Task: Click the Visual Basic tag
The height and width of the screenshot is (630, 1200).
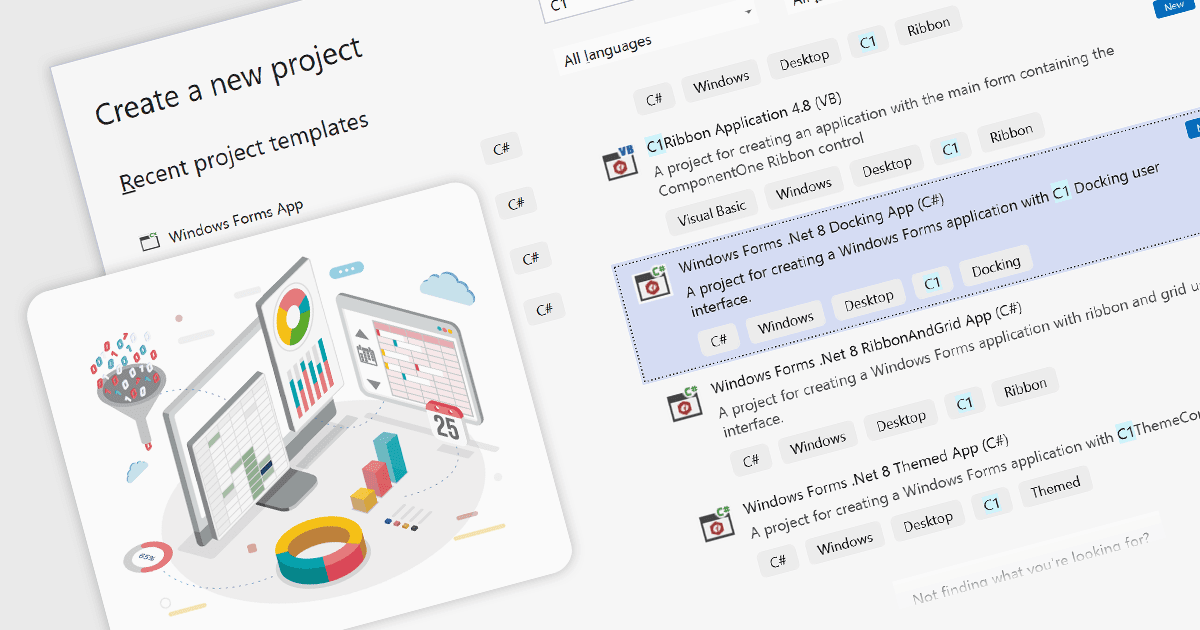Action: pos(711,212)
